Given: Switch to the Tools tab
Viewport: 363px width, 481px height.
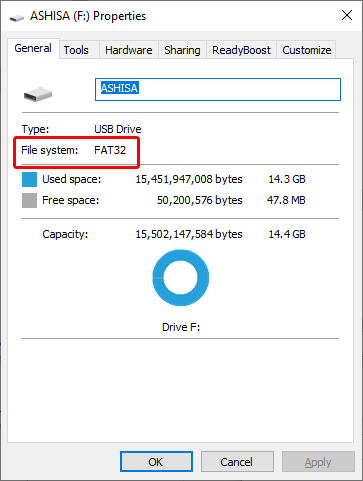Looking at the screenshot, I should [x=76, y=50].
